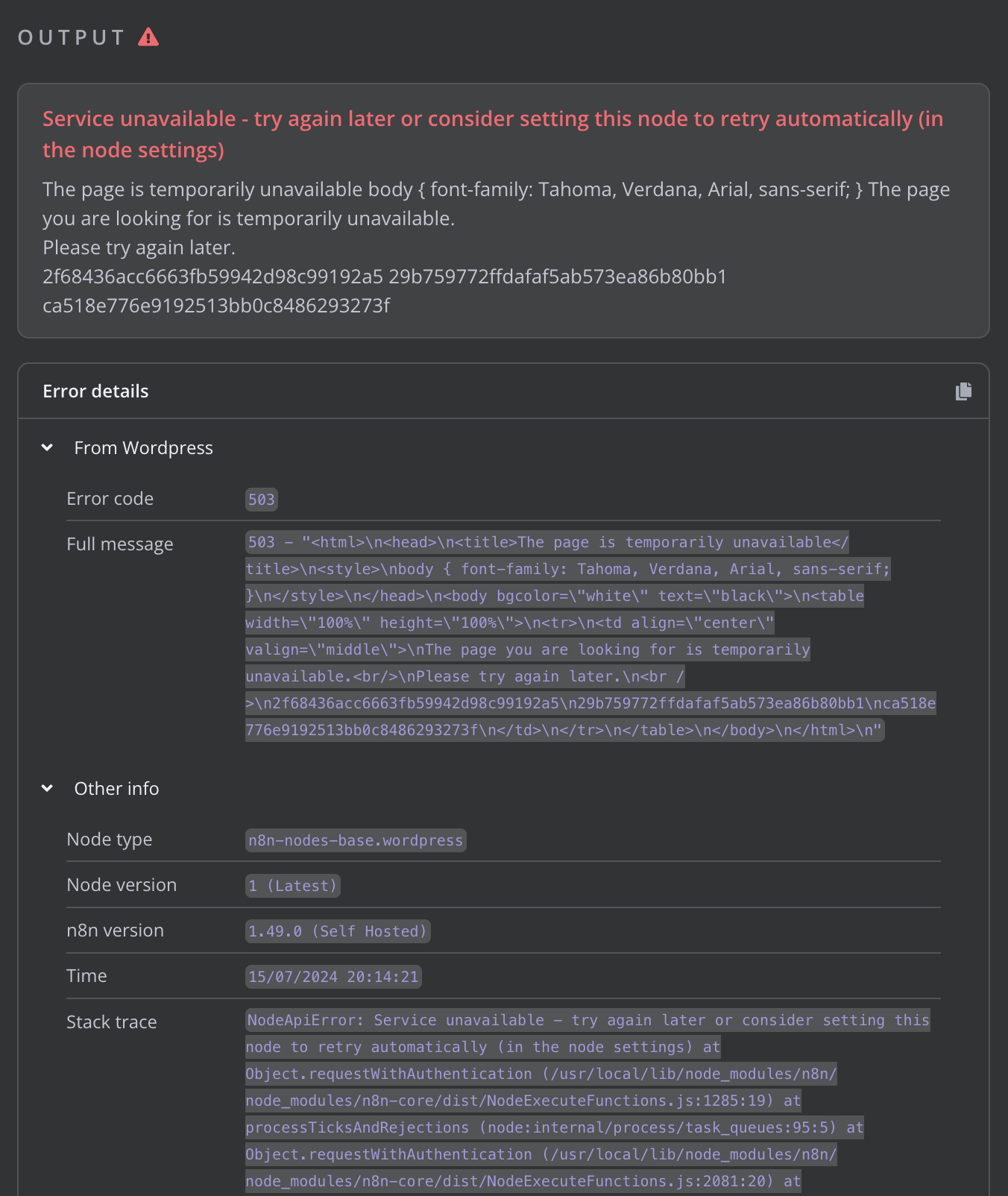Click the Error details panel header
The height and width of the screenshot is (1196, 1008).
[x=95, y=391]
